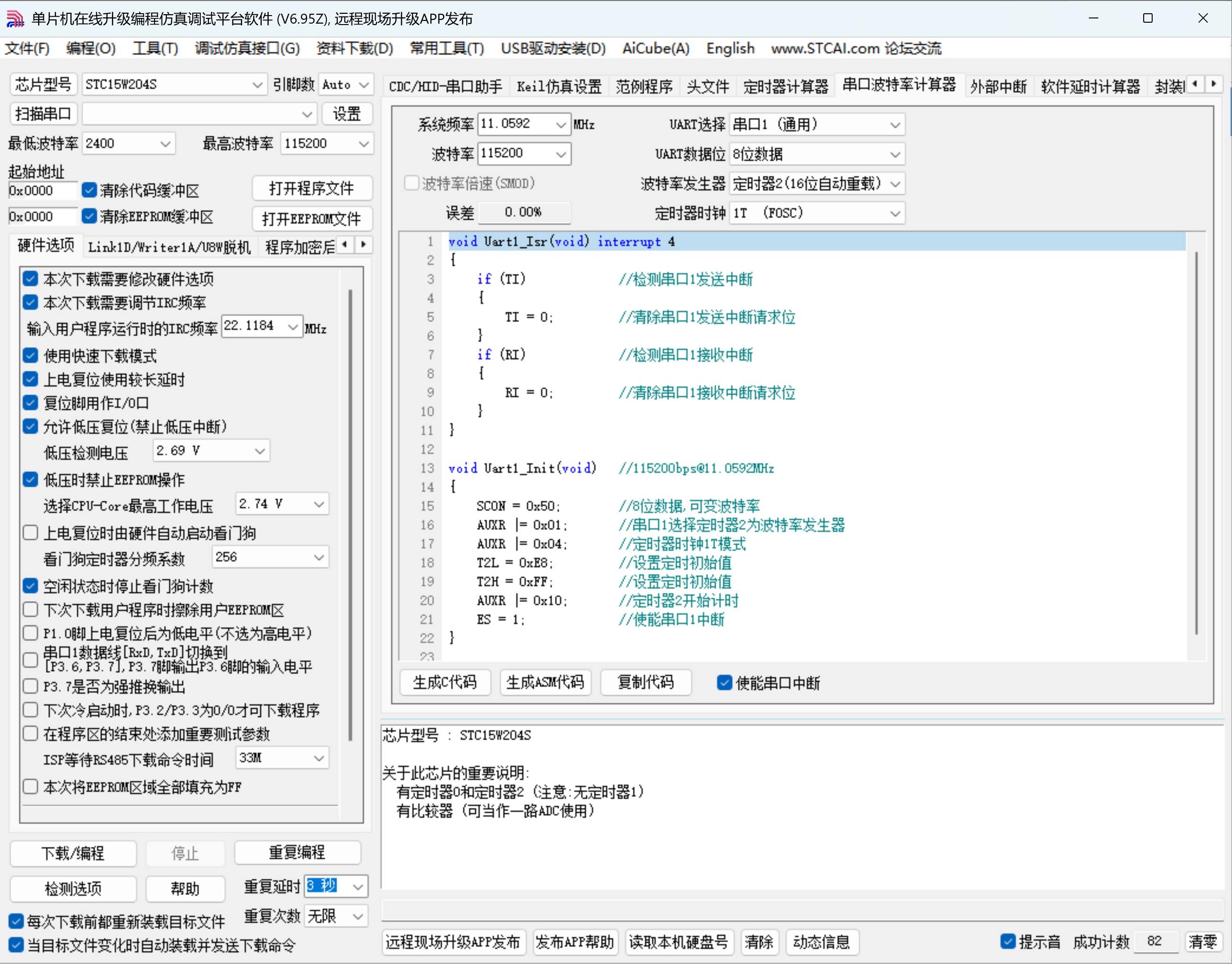Screen dimensions: 1232x964
Task: Click 生成ASM代码 button
Action: (546, 682)
